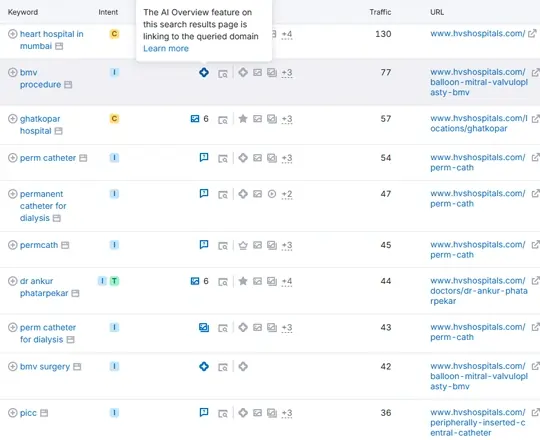Click AI Overview icon in bmv procedure row
Screen dimensions: 540x440
pyautogui.click(x=204, y=73)
